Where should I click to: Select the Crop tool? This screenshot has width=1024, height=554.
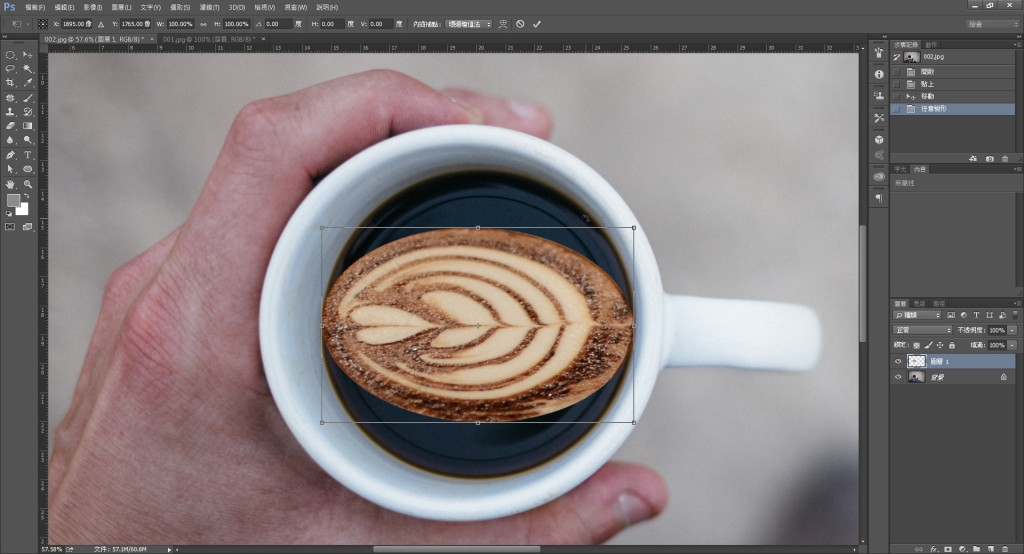pyautogui.click(x=10, y=83)
